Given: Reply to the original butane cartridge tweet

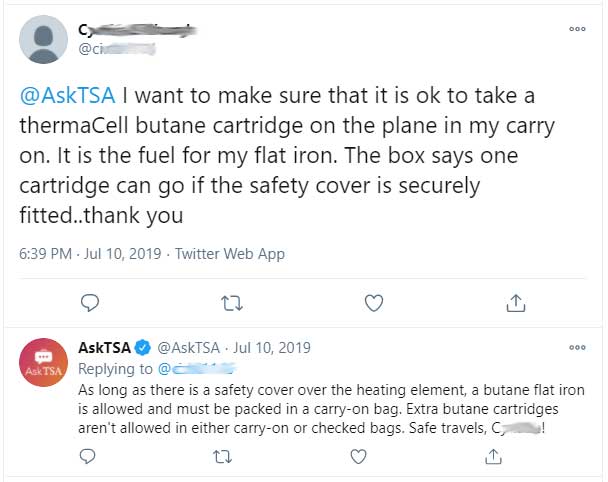Looking at the screenshot, I should [90, 302].
